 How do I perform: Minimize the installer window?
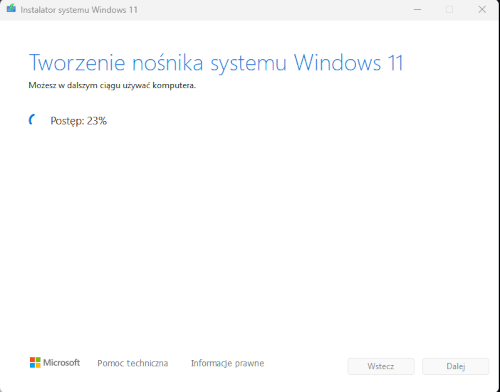coord(417,10)
